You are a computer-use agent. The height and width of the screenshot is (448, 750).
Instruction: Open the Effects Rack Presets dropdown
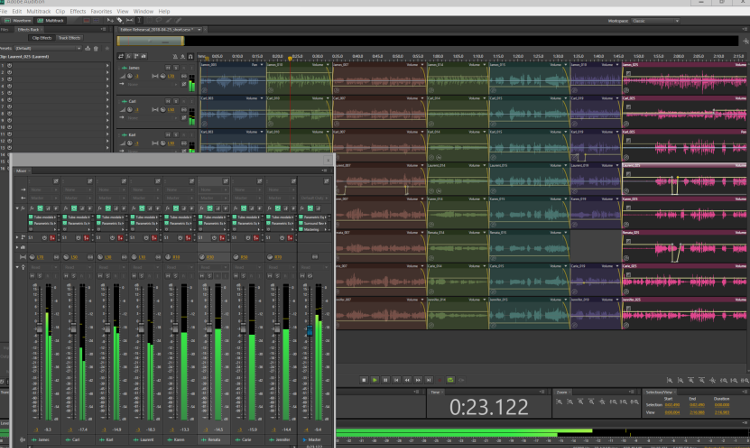[x=48, y=48]
